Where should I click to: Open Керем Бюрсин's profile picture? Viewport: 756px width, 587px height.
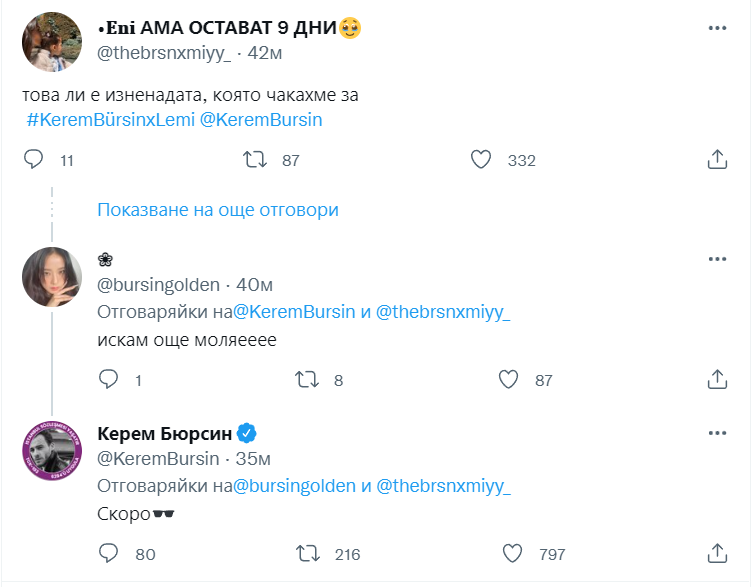[52, 452]
